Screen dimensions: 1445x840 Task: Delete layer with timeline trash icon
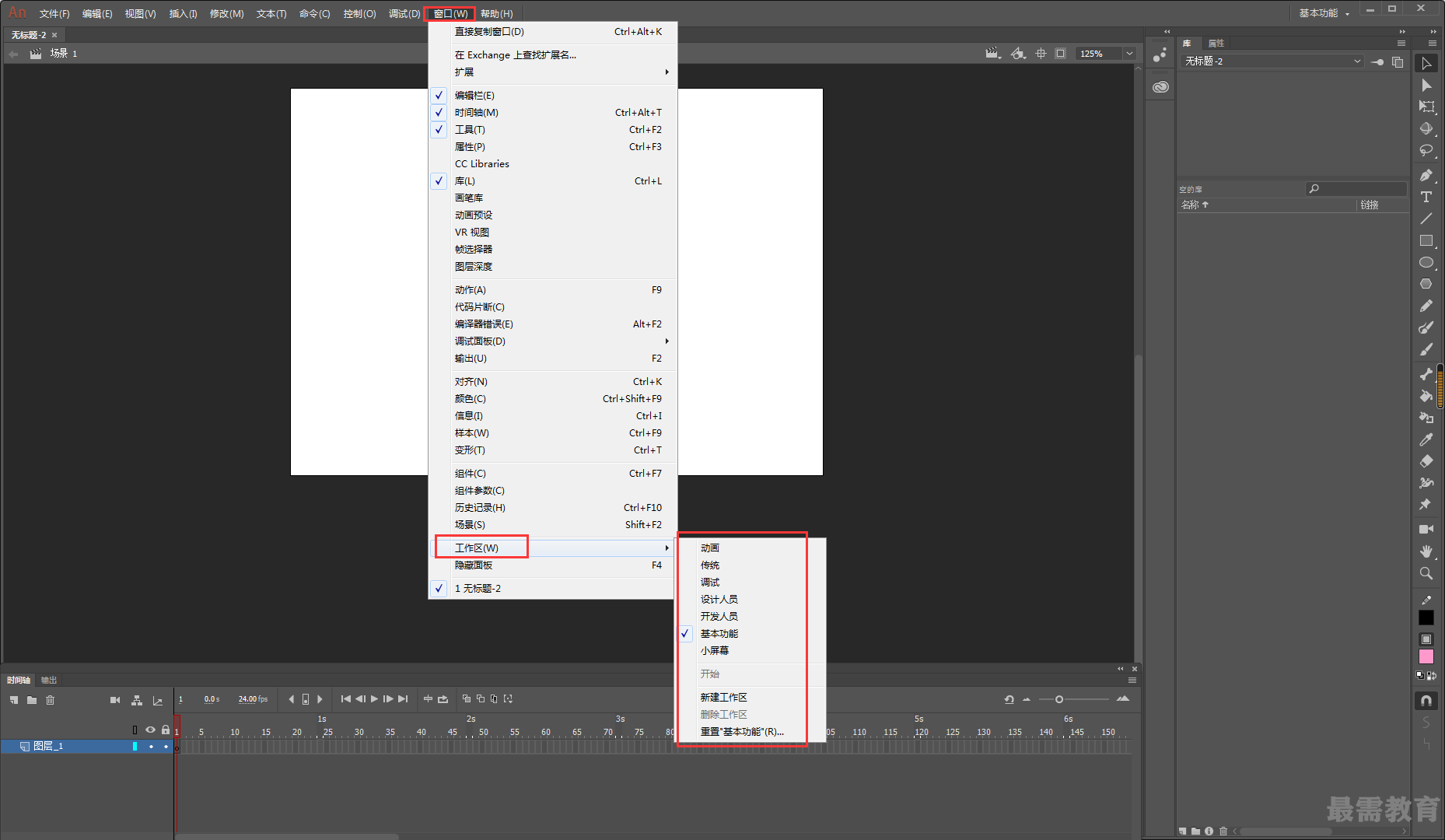[50, 700]
